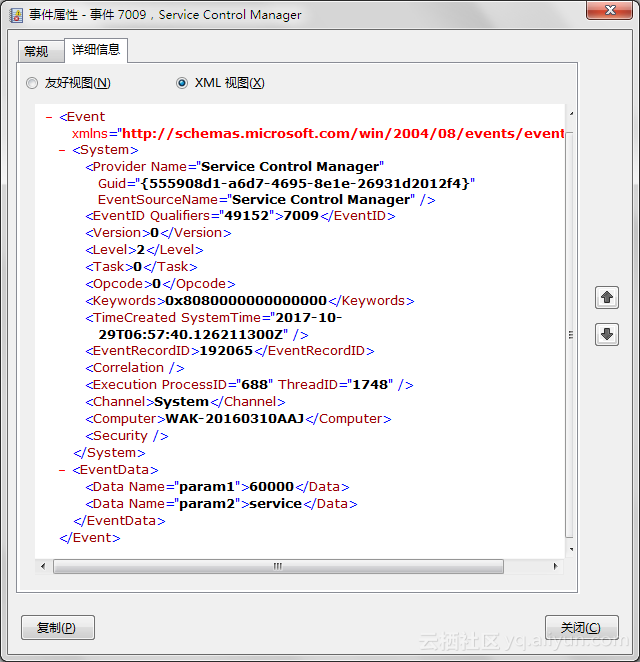Click the vertical scrollbar down arrow
The height and width of the screenshot is (662, 640).
pos(571,549)
